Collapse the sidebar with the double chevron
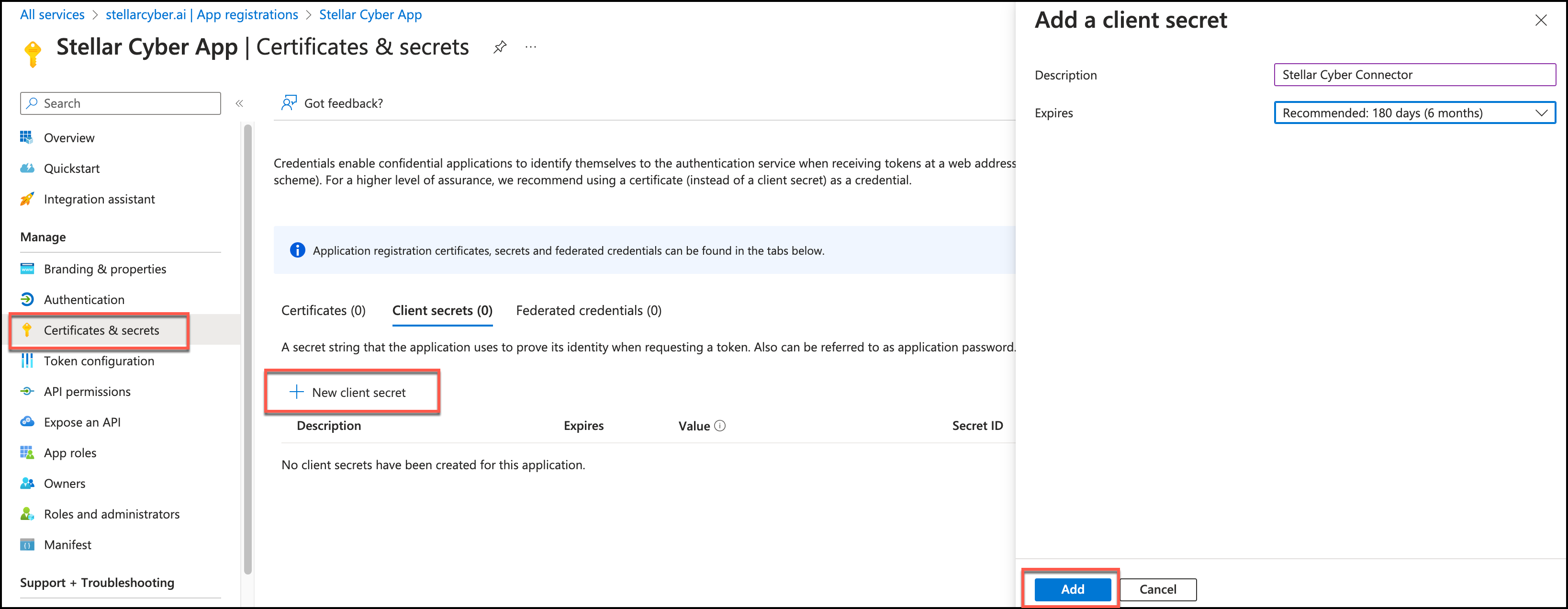Viewport: 1568px width, 609px height. coord(239,103)
